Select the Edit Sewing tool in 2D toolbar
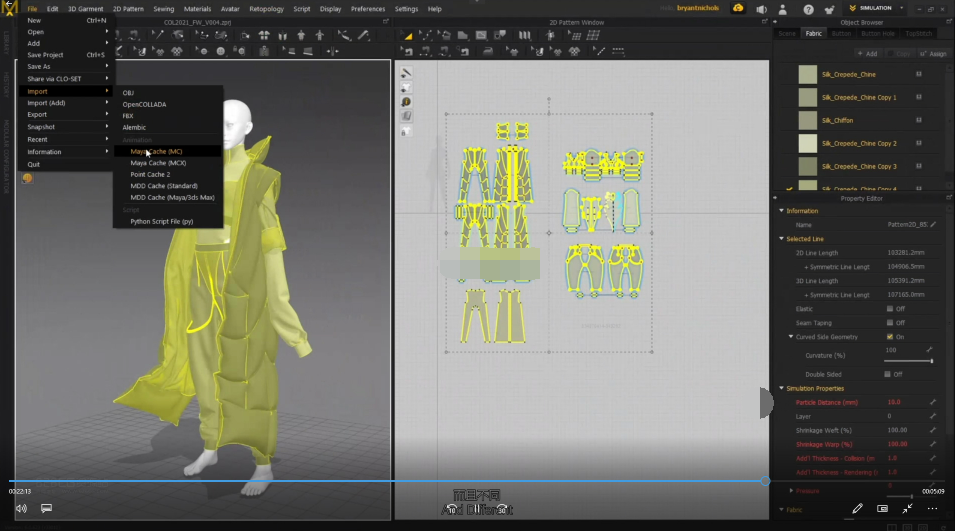955x531 pixels. click(x=408, y=52)
